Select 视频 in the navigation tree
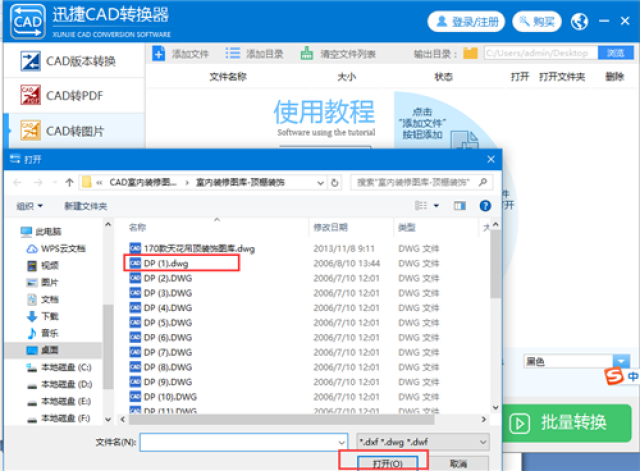 43,266
